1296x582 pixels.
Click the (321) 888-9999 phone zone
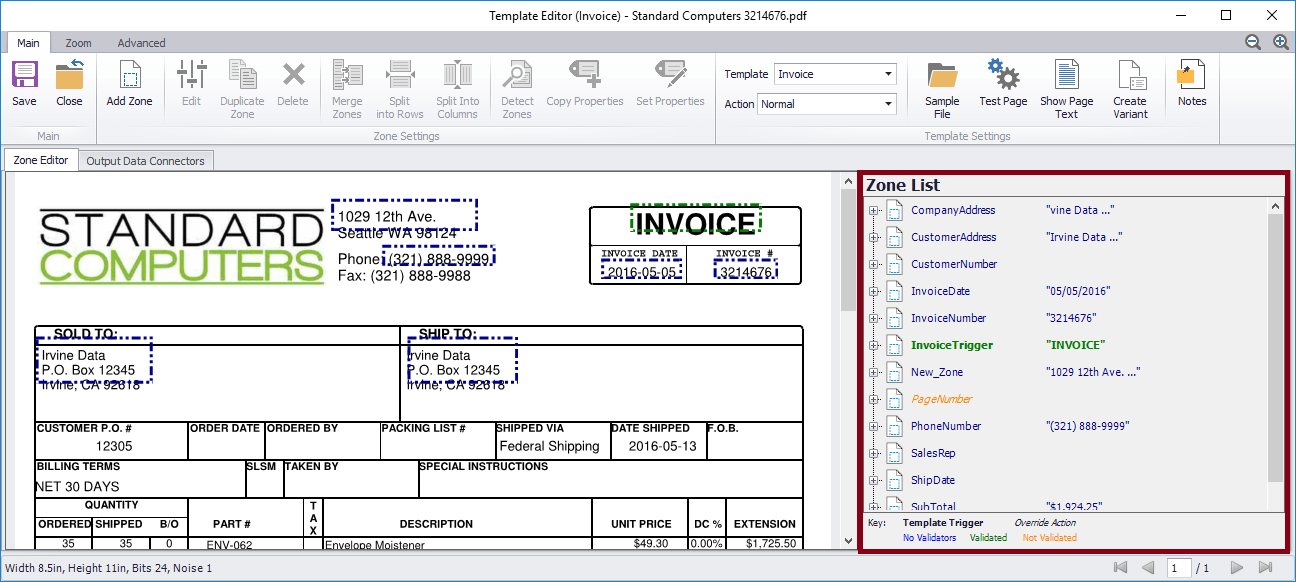coord(439,258)
